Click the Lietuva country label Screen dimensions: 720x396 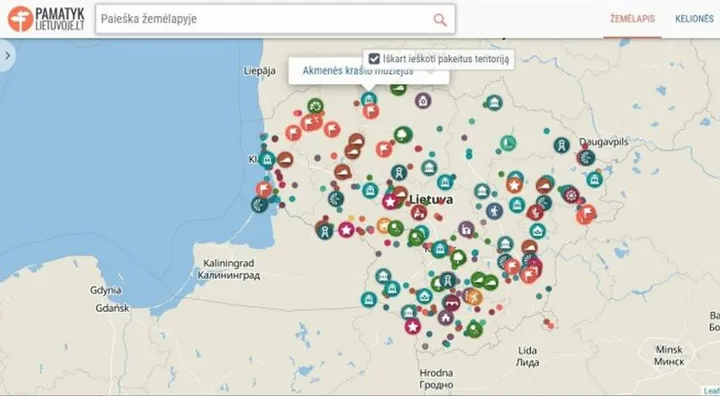tap(431, 199)
